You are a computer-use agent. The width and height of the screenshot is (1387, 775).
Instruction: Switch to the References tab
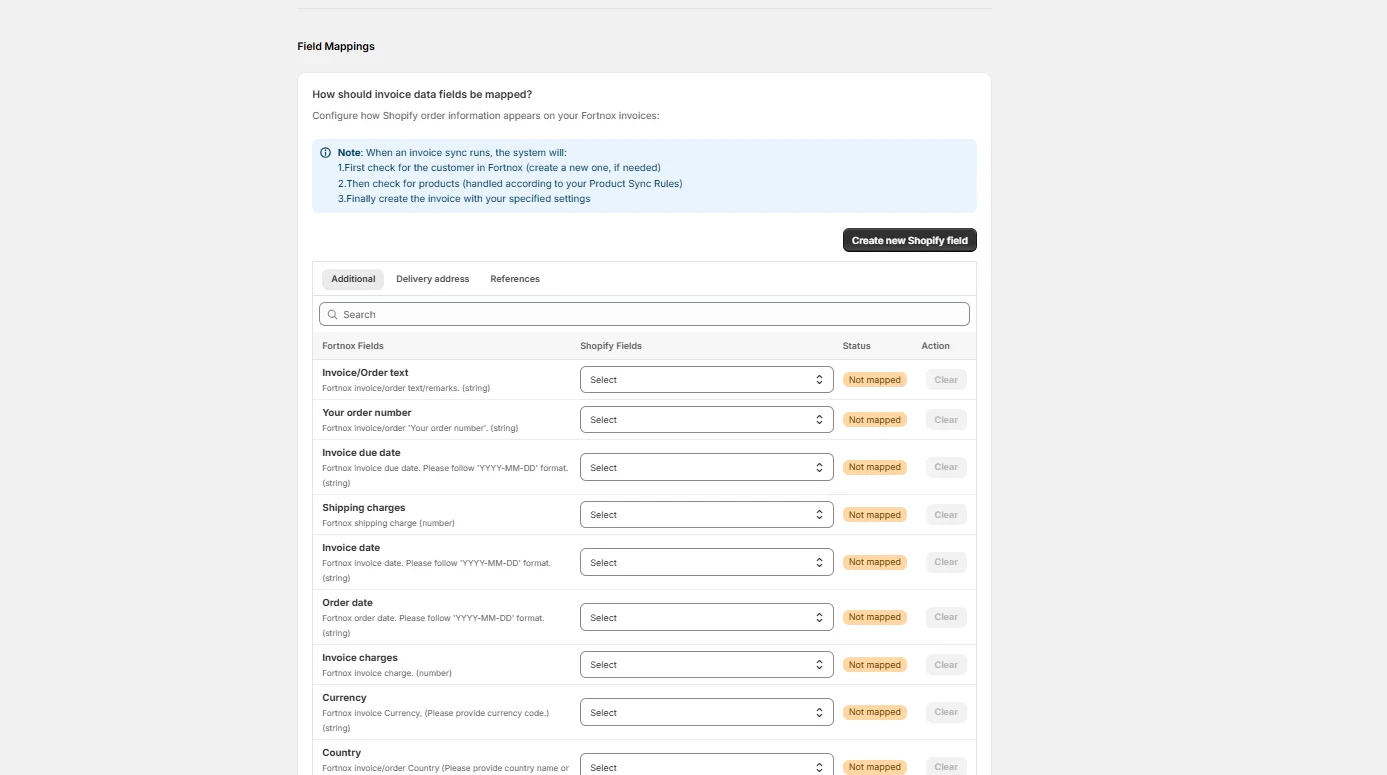point(515,279)
